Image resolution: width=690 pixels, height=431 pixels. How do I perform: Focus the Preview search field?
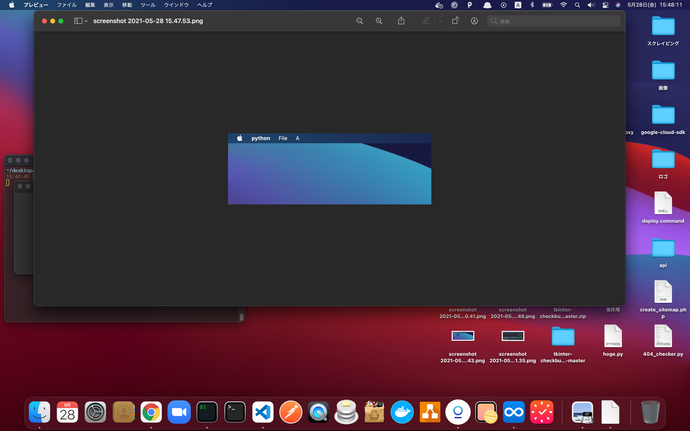[554, 21]
